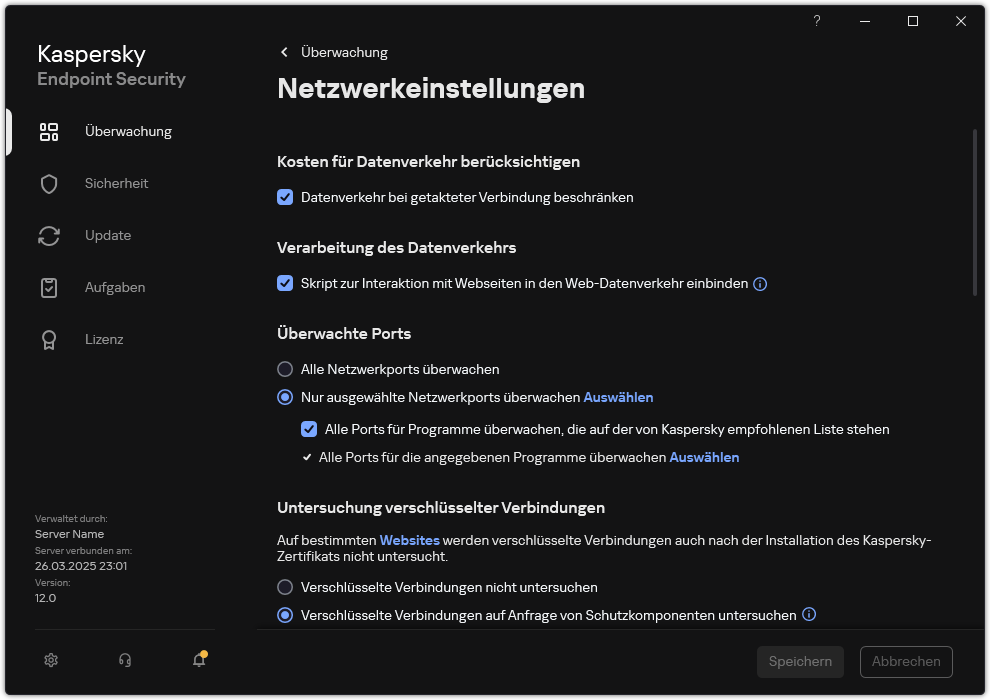Open the Update section

[107, 235]
